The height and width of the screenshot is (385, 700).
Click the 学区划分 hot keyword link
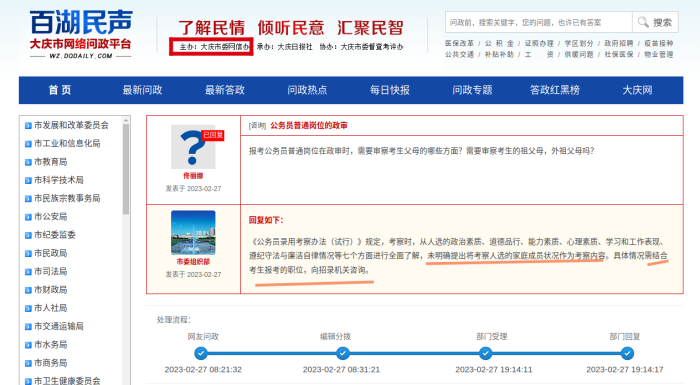click(579, 43)
